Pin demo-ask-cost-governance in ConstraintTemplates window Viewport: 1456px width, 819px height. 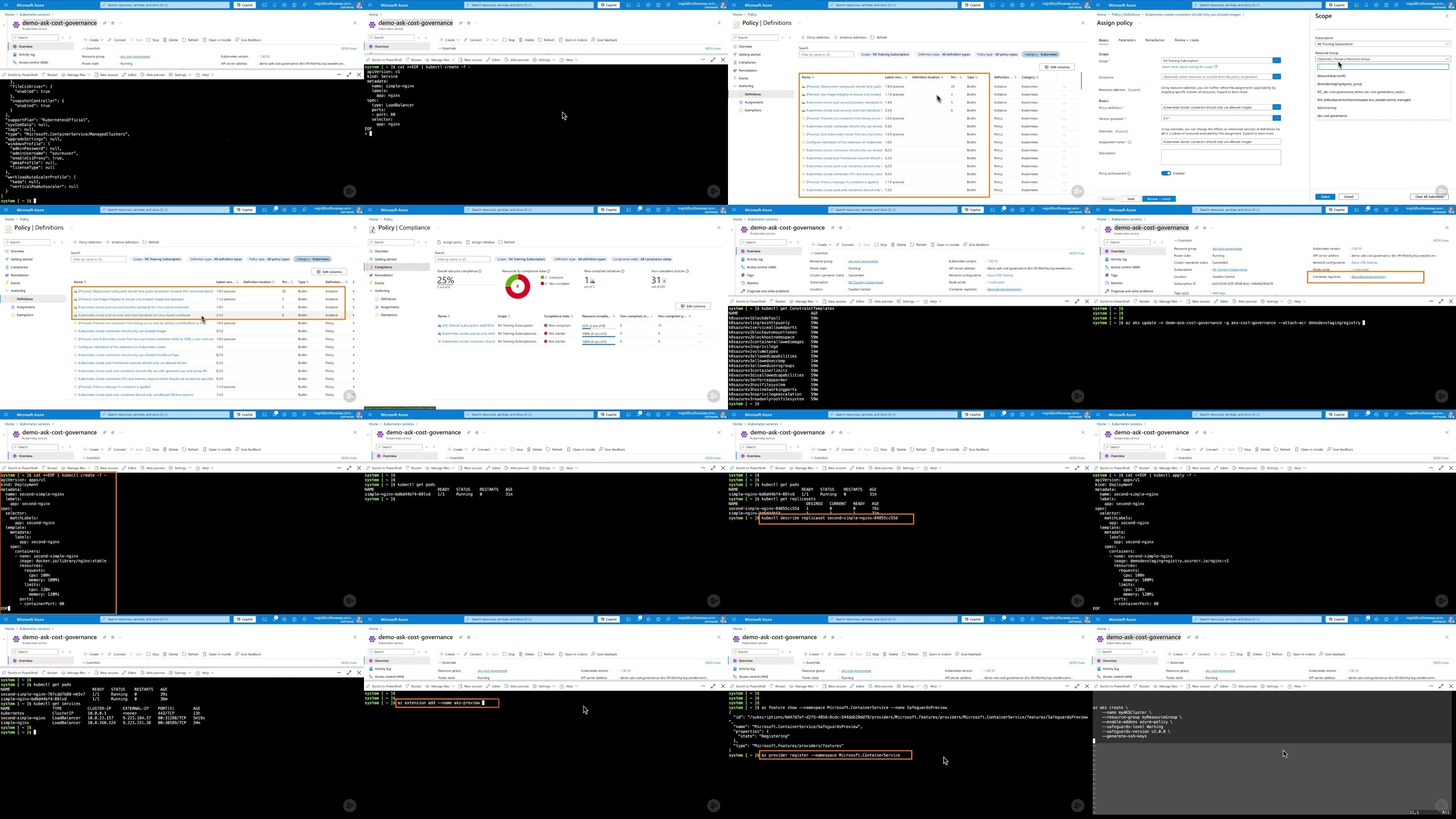coord(833,228)
